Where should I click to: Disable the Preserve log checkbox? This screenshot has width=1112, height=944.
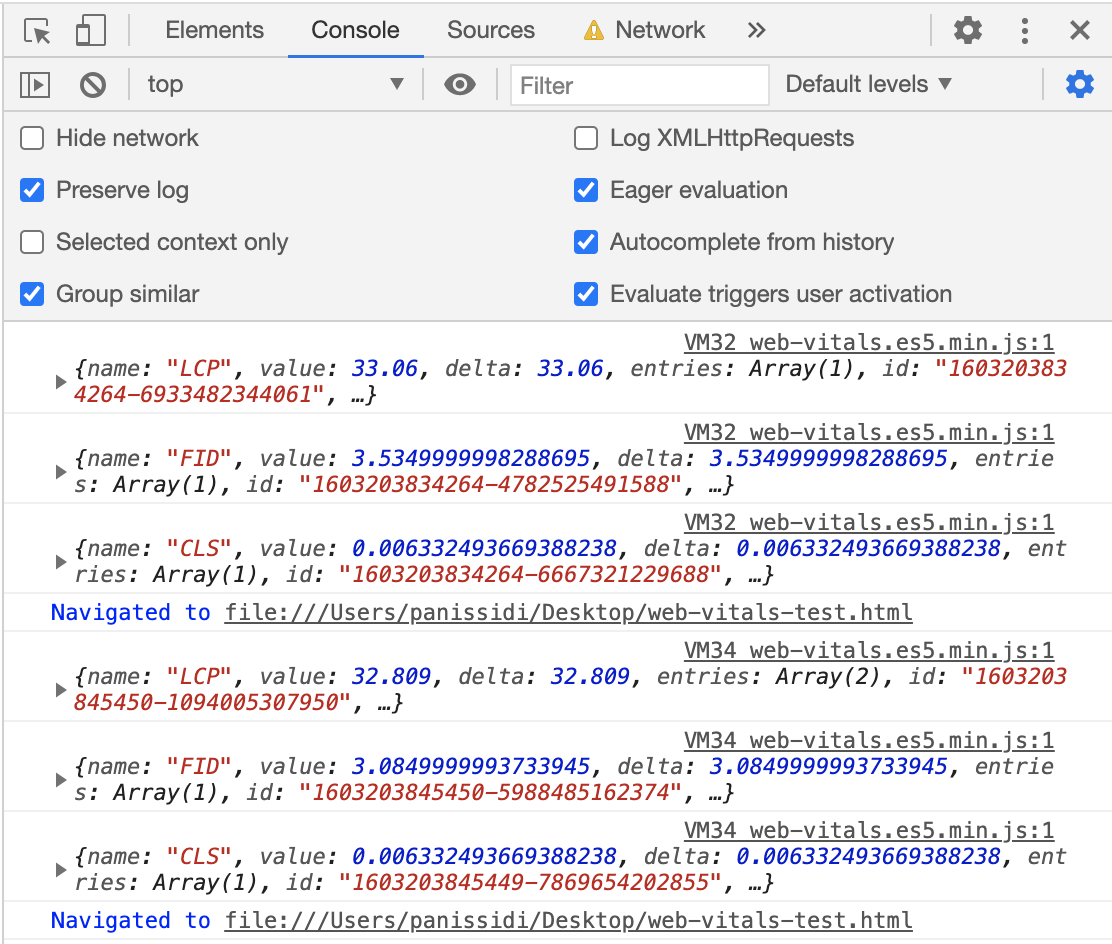click(31, 190)
